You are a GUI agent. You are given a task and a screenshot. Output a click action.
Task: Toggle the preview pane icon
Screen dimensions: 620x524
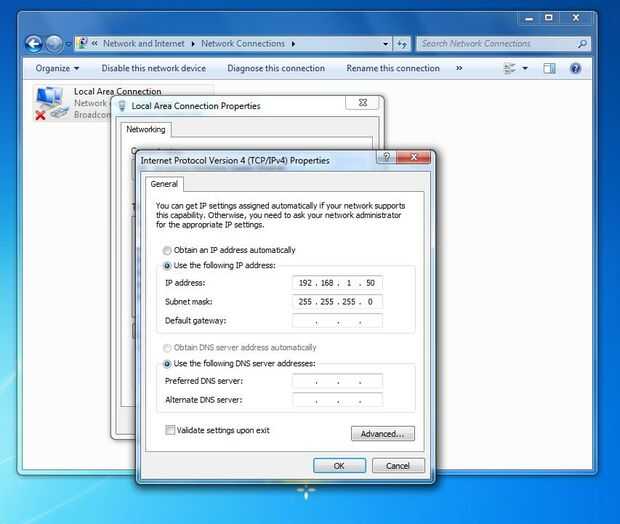tap(549, 68)
